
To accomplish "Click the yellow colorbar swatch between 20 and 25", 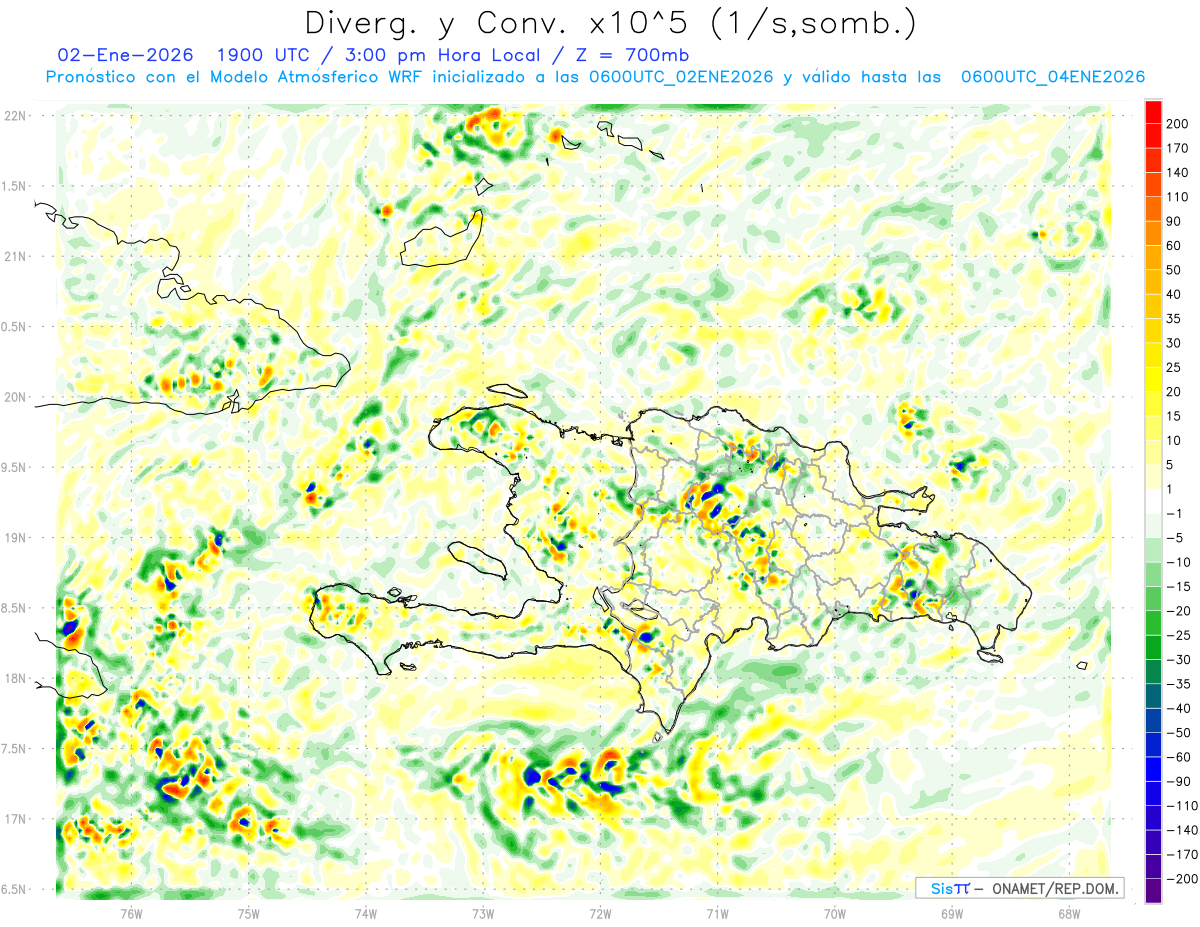I will click(1153, 379).
